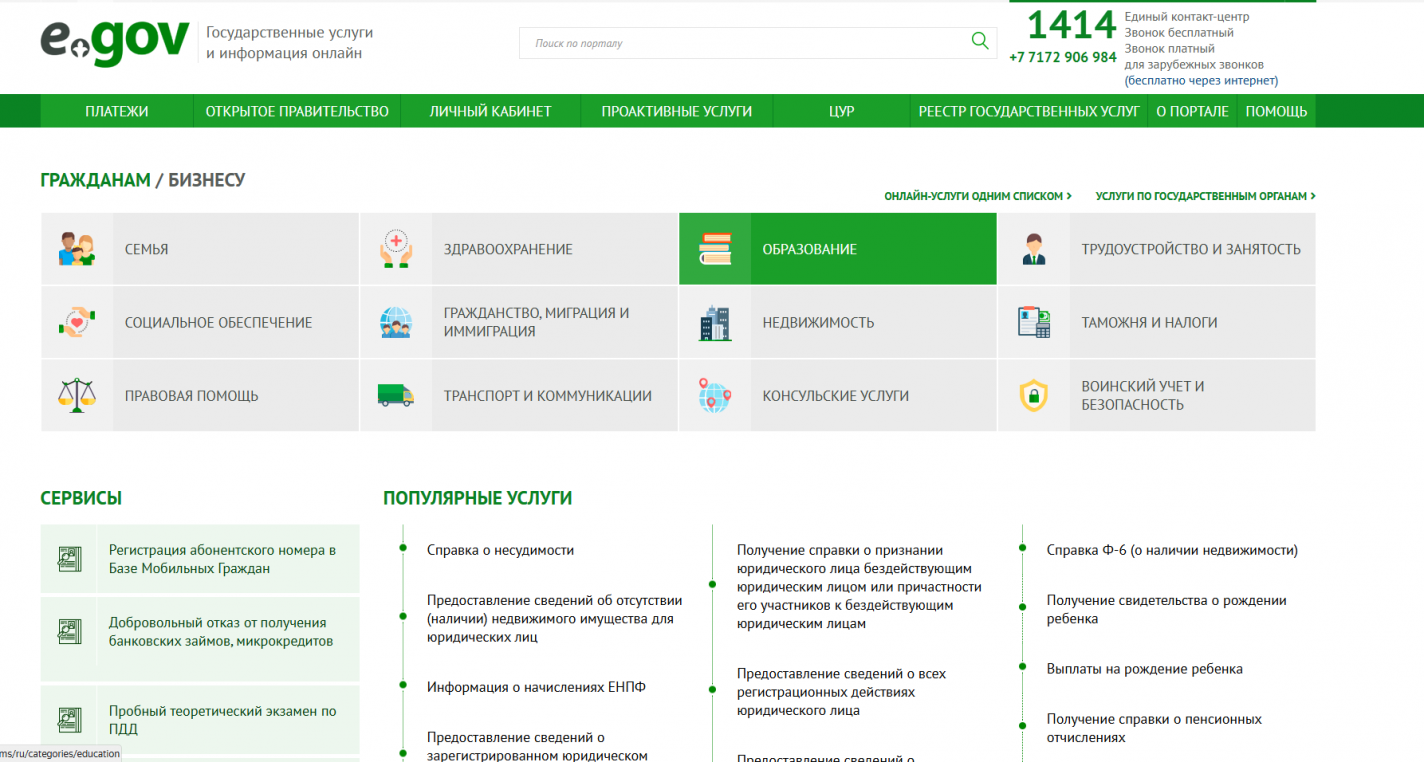Screen dimensions: 1424x762
Task: Click the e.gov logo
Action: click(114, 42)
